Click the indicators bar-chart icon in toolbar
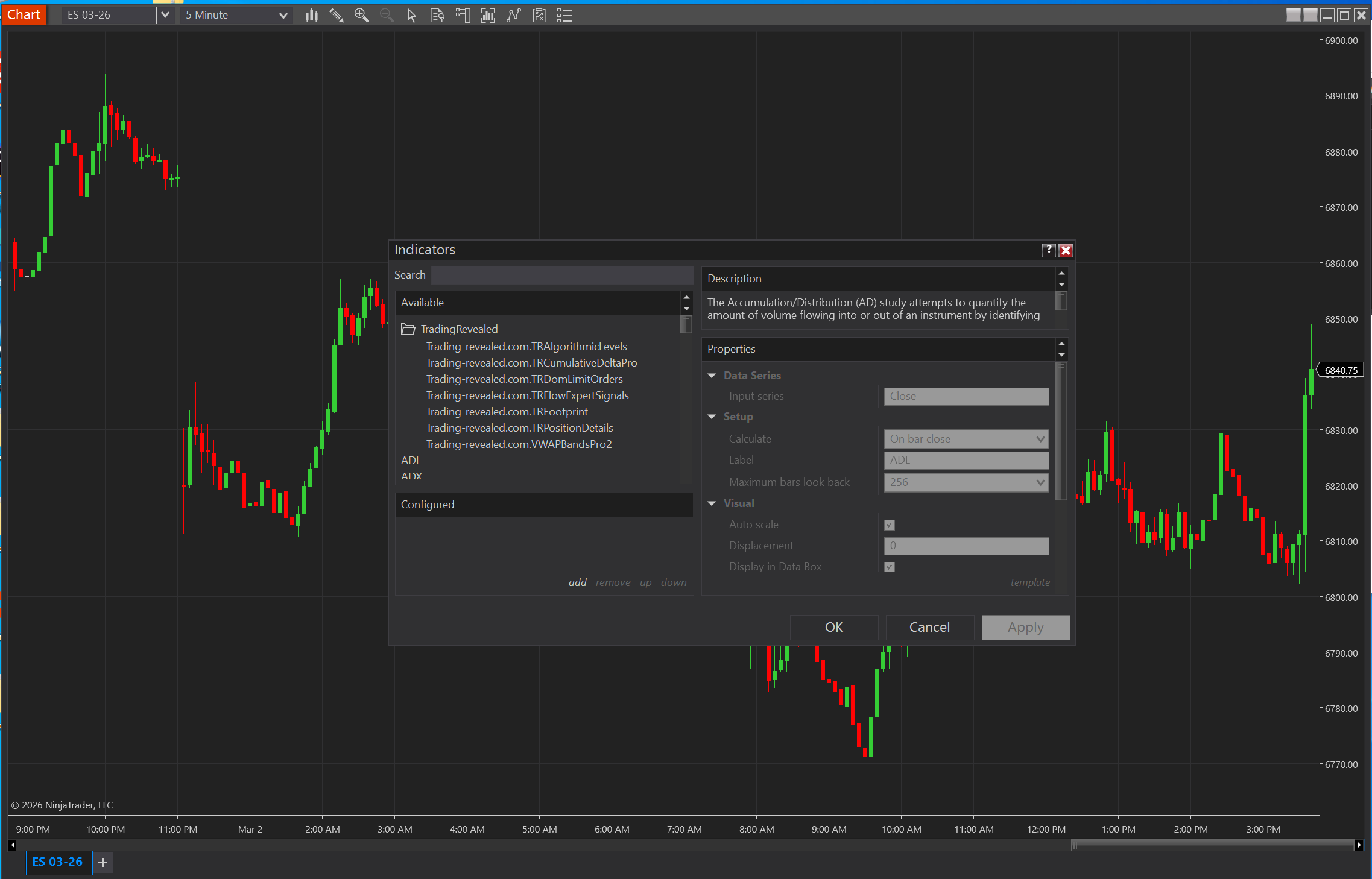Screen dimensions: 1372x879 (488, 16)
